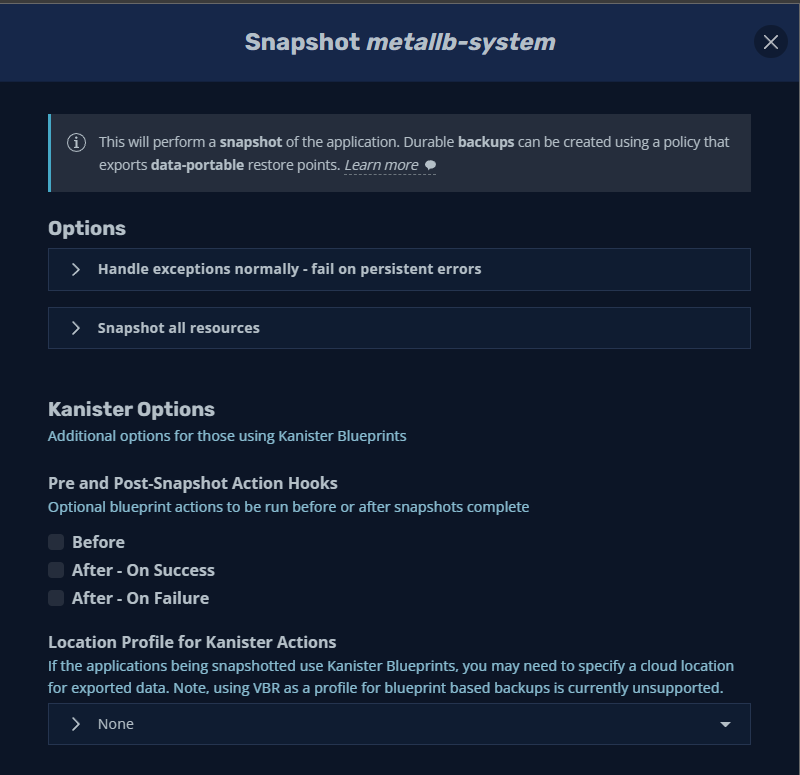
Task: Click the After - On Failure label
Action: click(x=140, y=598)
